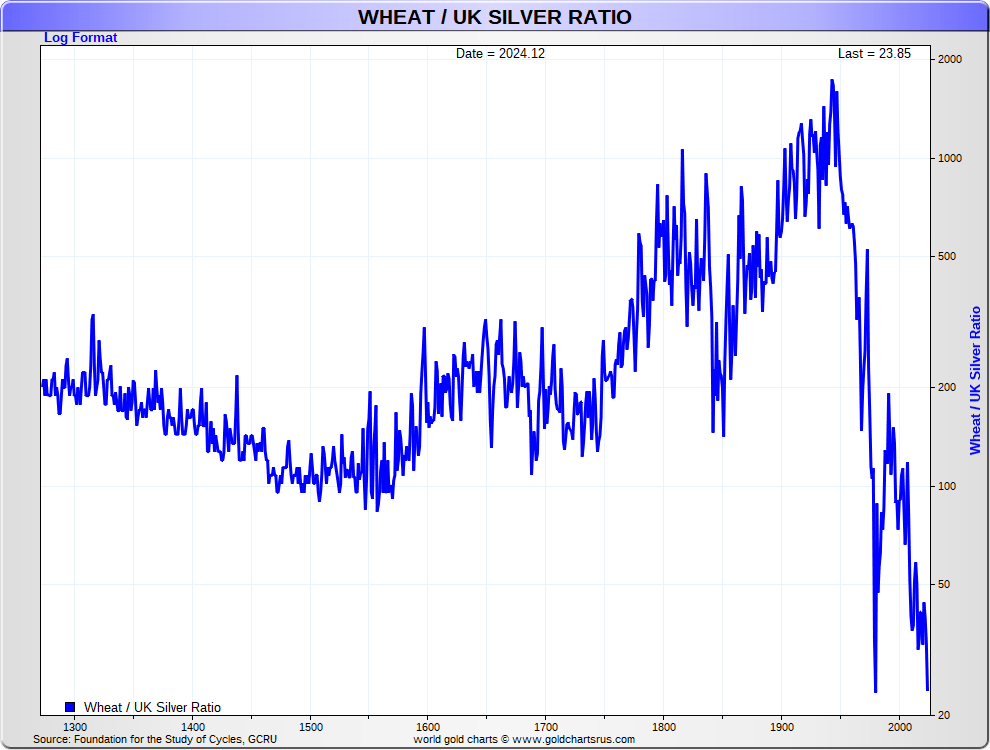Click the Foundation for the Study of Cycles source text
The image size is (990, 750).
155,739
